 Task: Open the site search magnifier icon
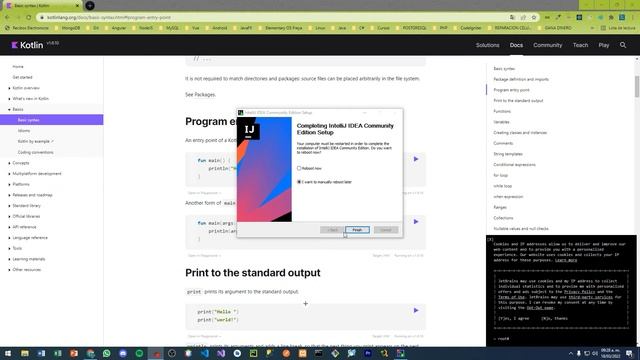pos(623,45)
